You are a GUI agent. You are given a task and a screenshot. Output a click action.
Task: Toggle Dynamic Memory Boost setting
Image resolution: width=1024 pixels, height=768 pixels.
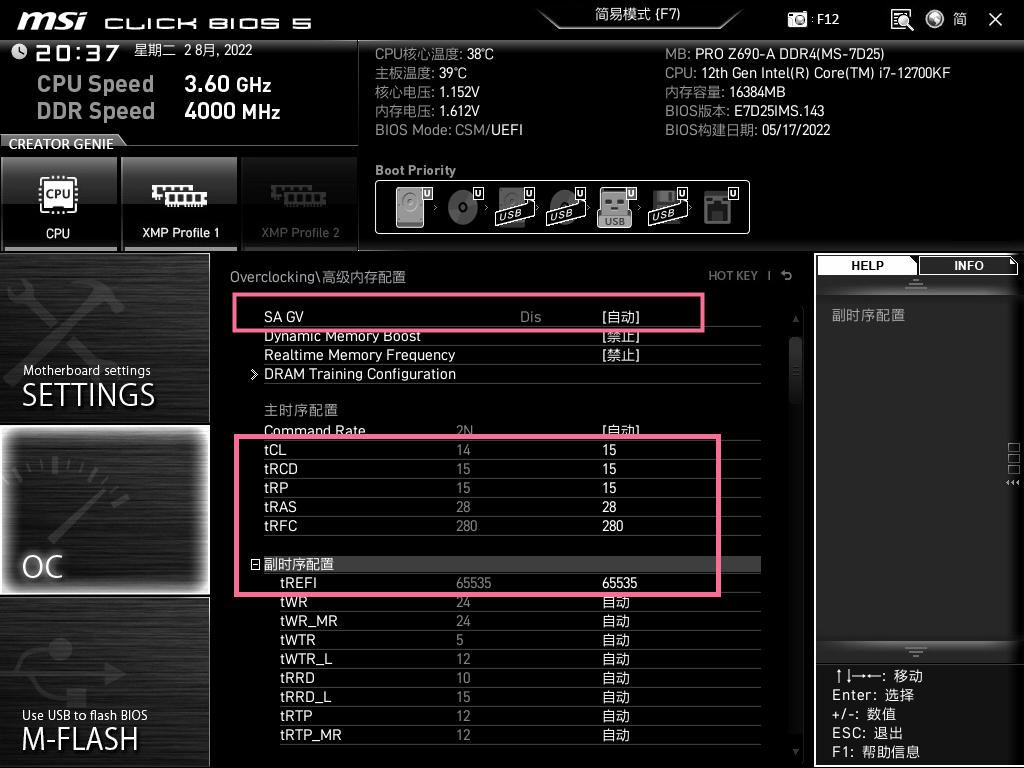620,336
